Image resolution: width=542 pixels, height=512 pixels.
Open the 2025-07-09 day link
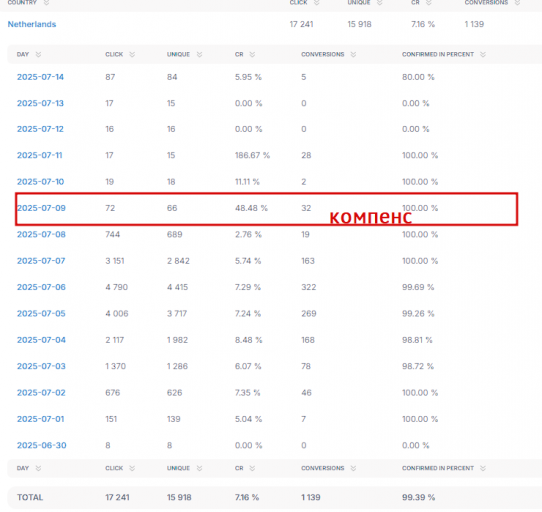[x=41, y=208]
